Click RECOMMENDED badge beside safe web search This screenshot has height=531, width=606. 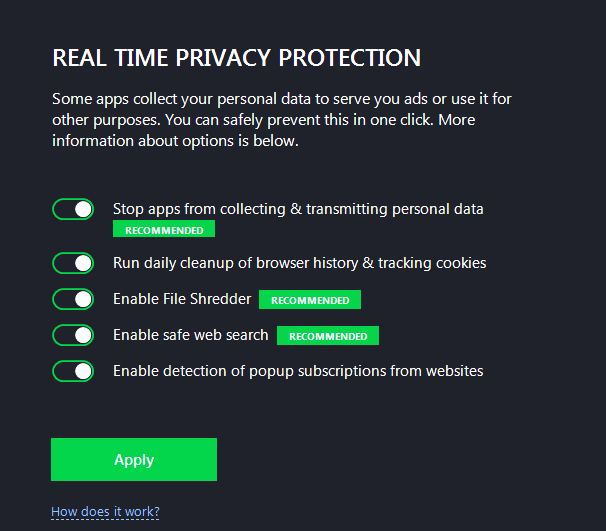click(x=328, y=336)
